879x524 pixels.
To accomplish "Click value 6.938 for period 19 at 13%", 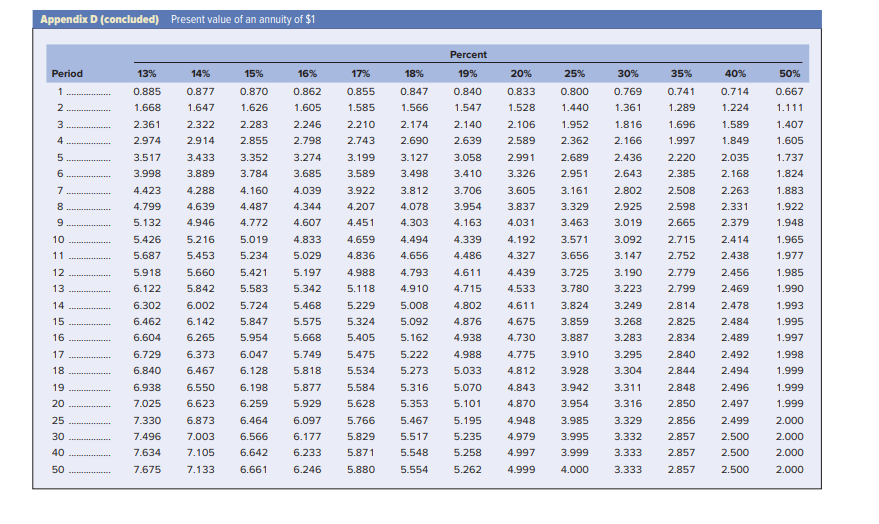I will tap(147, 387).
